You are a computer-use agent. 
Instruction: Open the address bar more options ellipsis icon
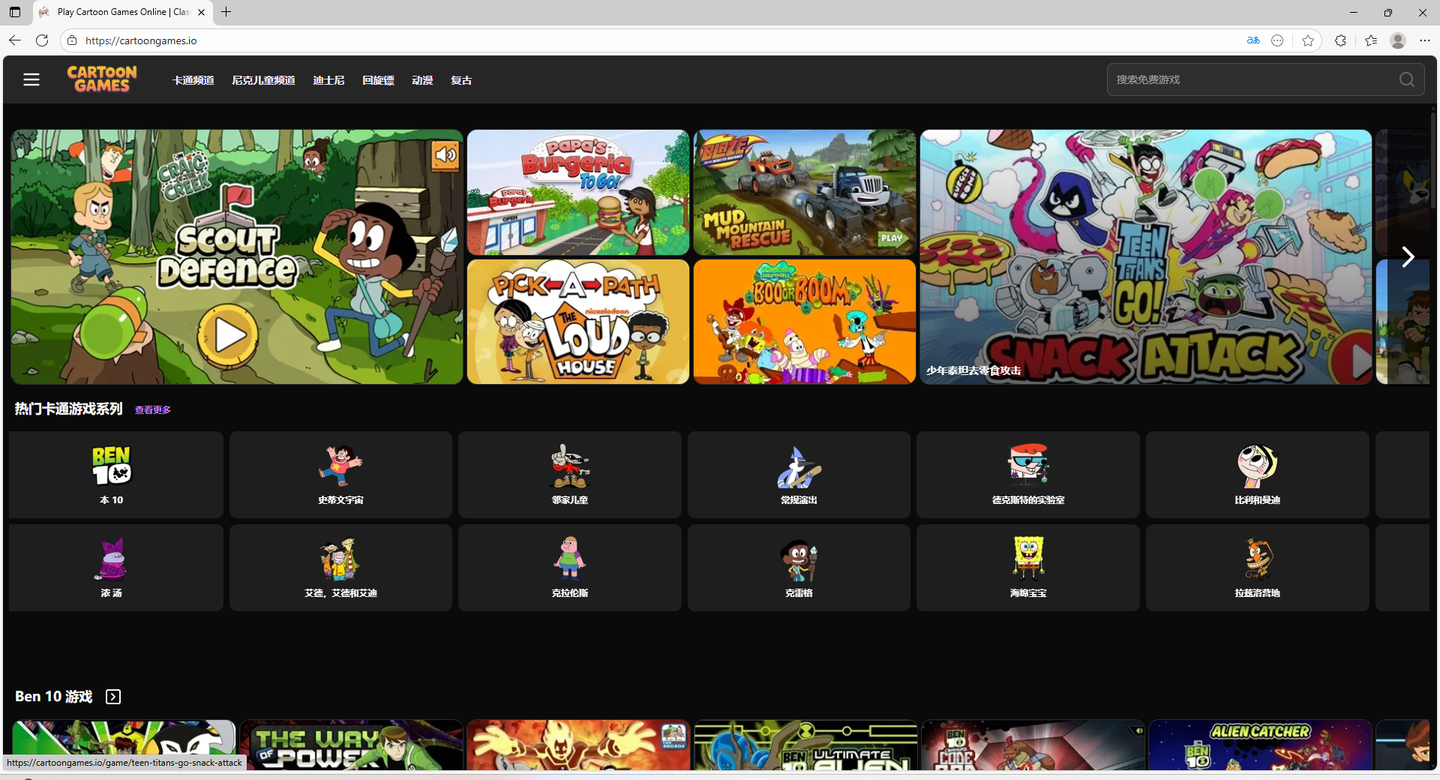(1277, 41)
